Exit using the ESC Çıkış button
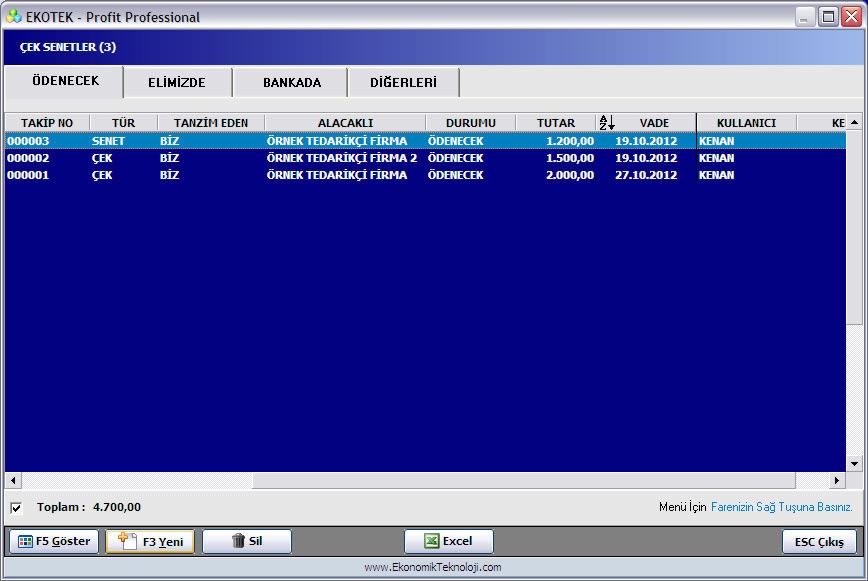Screen dimensions: 868x581 coord(819,542)
